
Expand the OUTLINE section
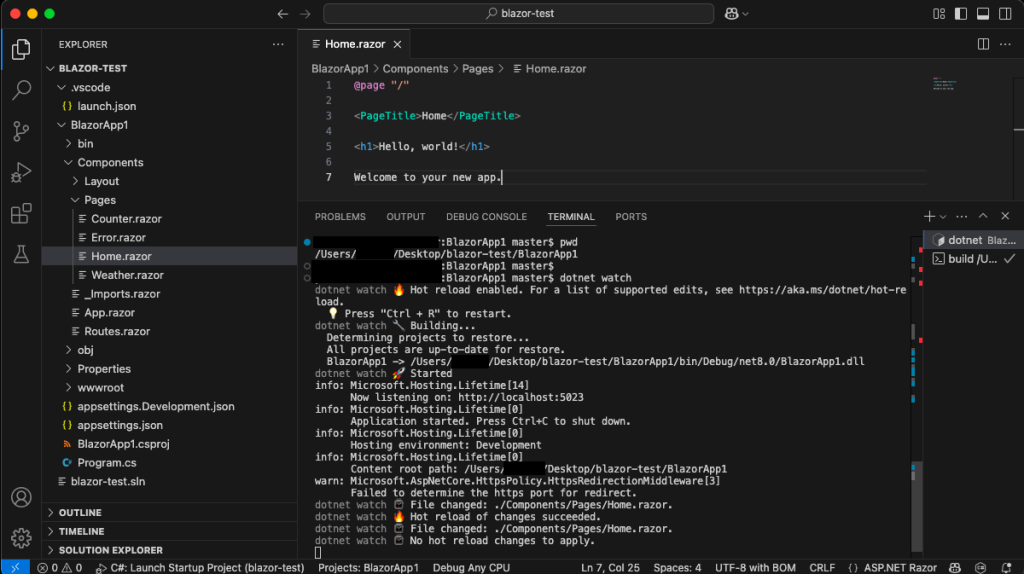pos(170,513)
